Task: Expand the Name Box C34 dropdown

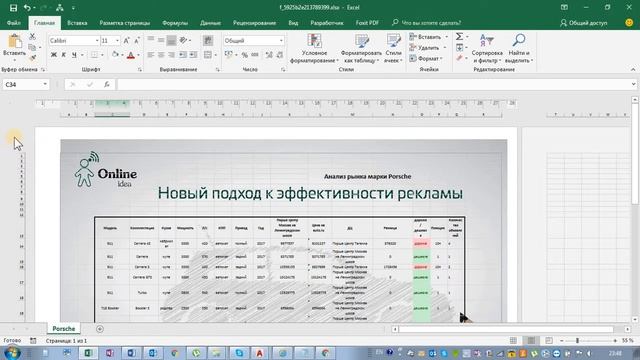Action: 45,84
